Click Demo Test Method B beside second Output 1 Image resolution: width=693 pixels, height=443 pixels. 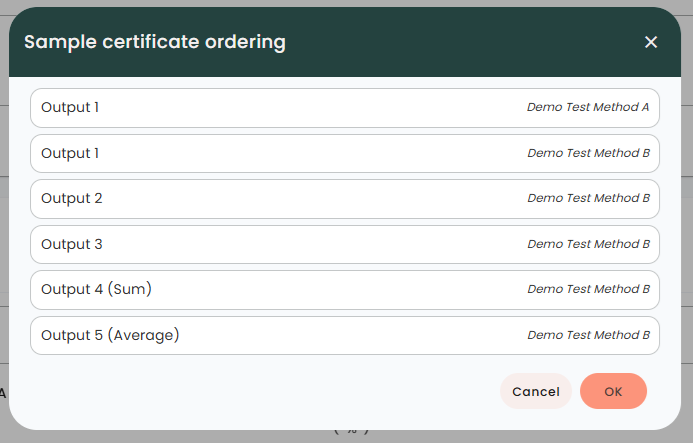588,153
